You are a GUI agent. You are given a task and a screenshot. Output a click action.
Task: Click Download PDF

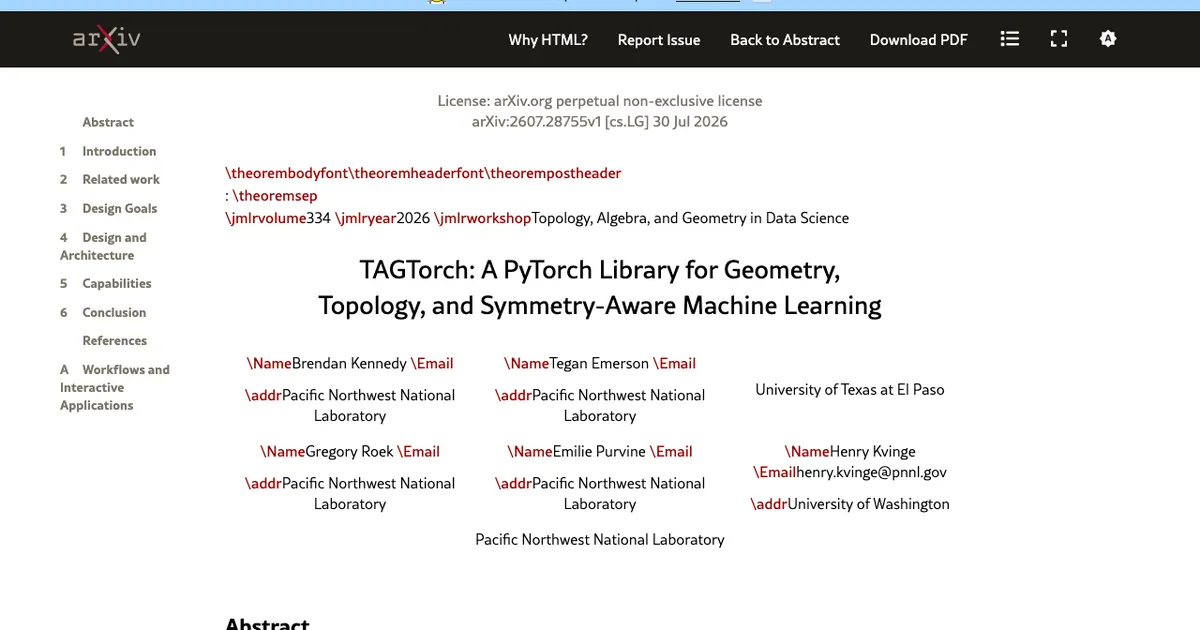(919, 40)
